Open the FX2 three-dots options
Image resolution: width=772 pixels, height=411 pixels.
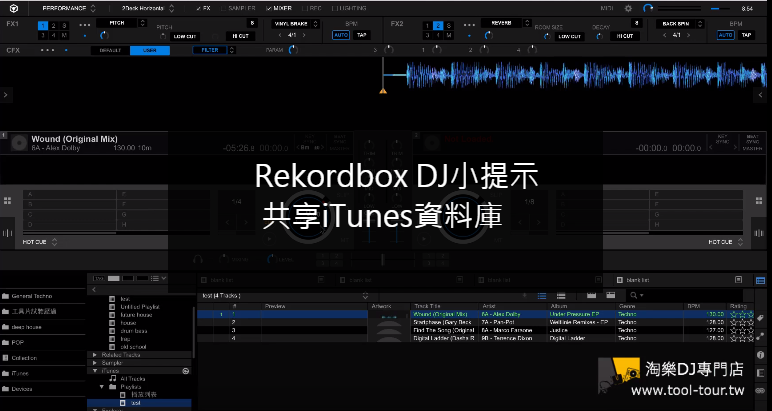click(x=469, y=25)
